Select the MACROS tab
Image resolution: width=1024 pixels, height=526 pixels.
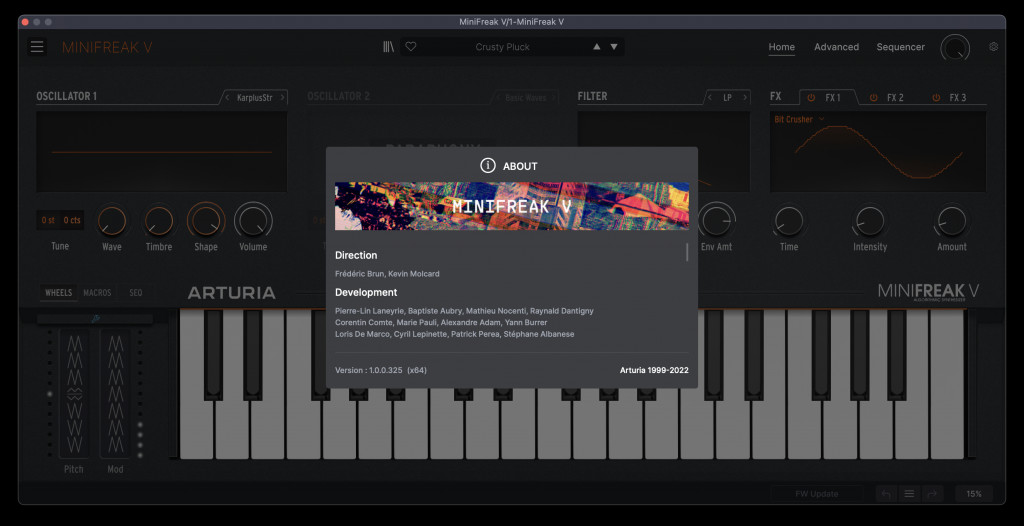(97, 293)
